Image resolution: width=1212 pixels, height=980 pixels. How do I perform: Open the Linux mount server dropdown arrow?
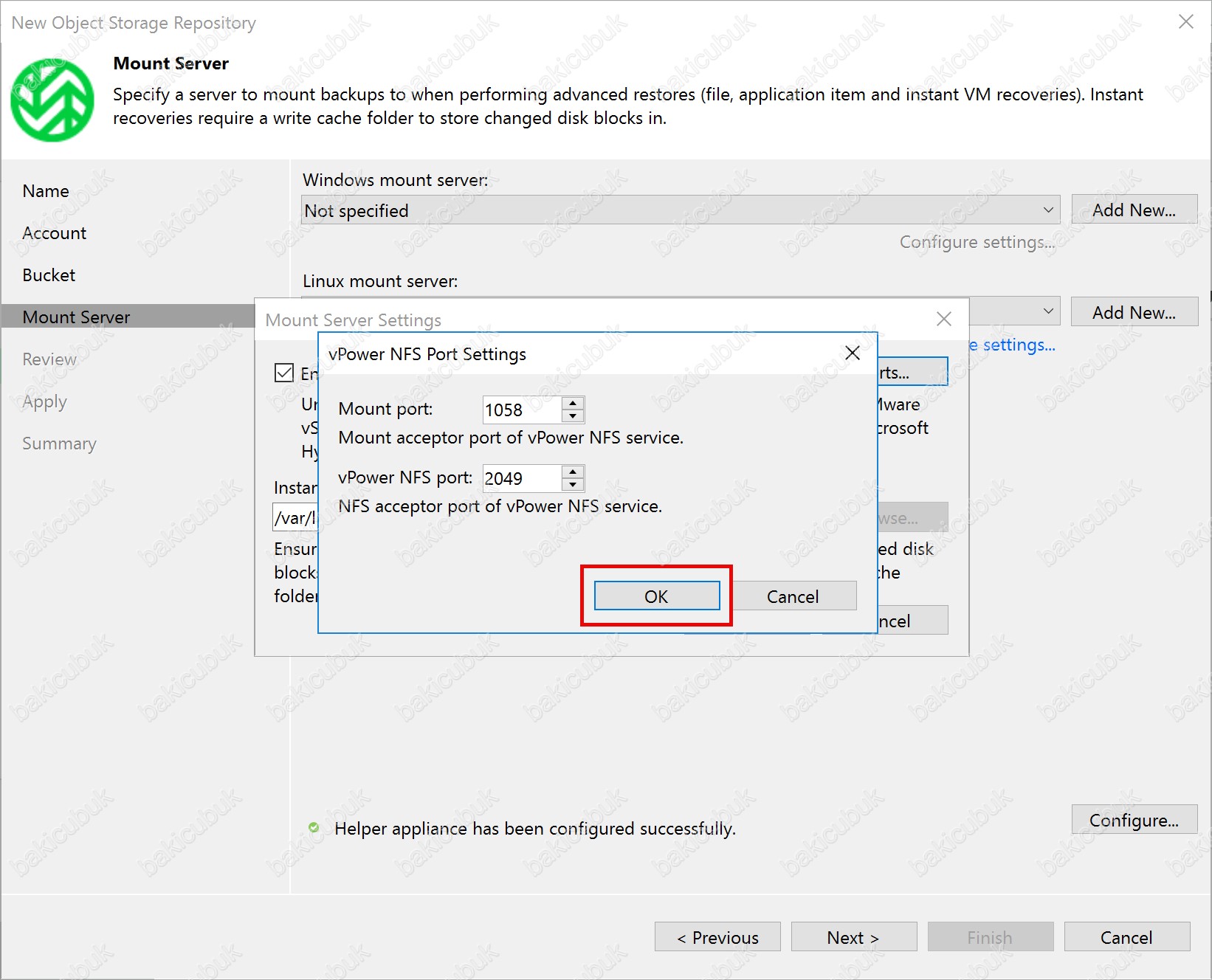(1048, 311)
